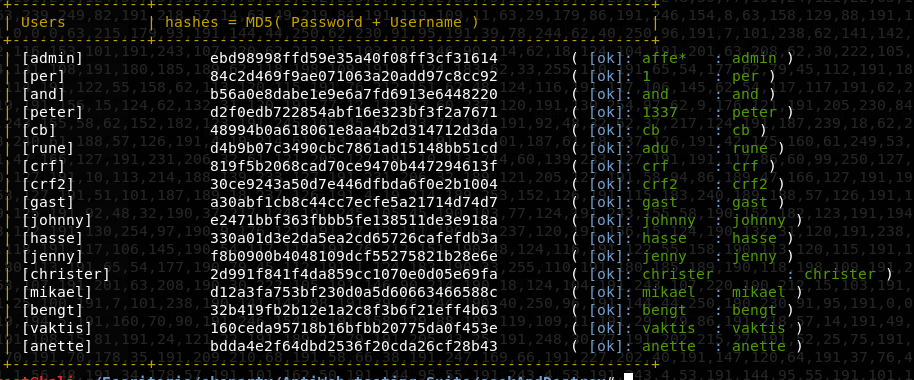
Task: Select the [peter] user entry
Action: (53, 112)
